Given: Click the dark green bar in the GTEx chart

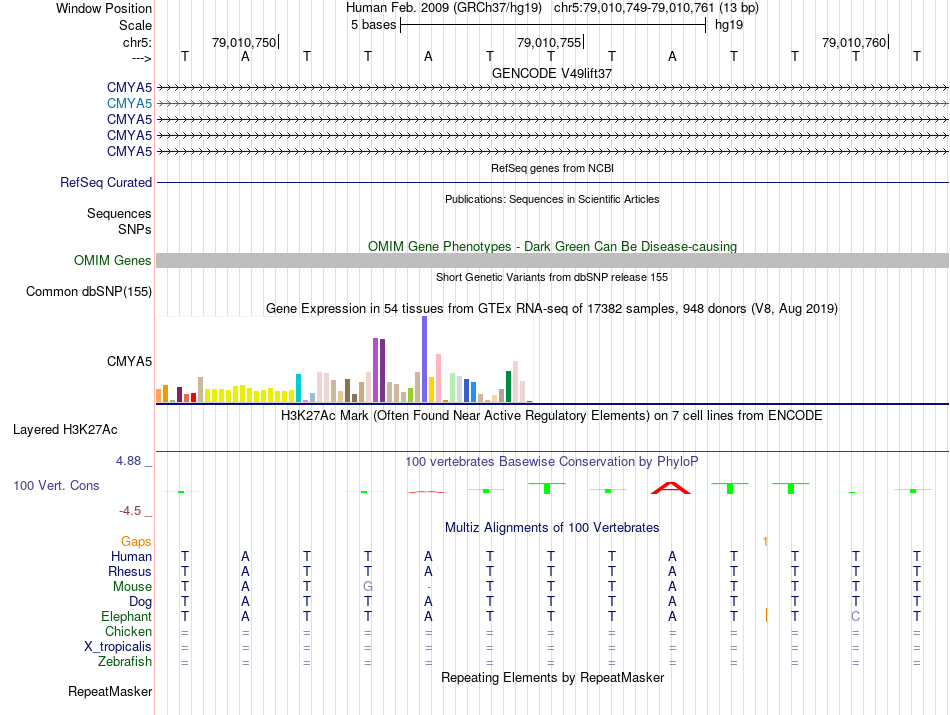Looking at the screenshot, I should click(508, 387).
